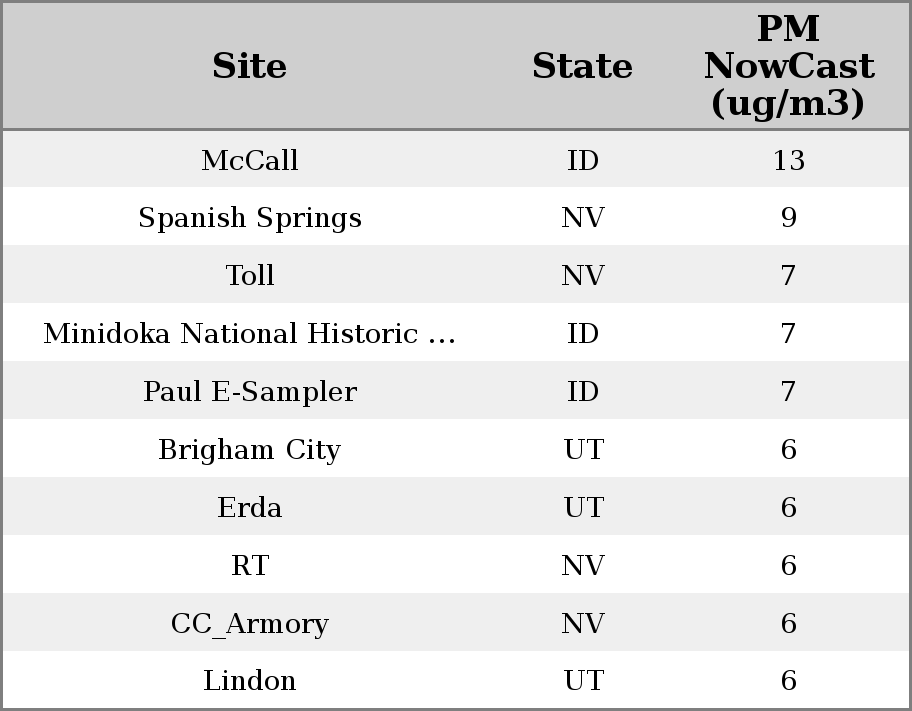Click the NV state cell for Toll
The image size is (912, 711).
point(583,276)
